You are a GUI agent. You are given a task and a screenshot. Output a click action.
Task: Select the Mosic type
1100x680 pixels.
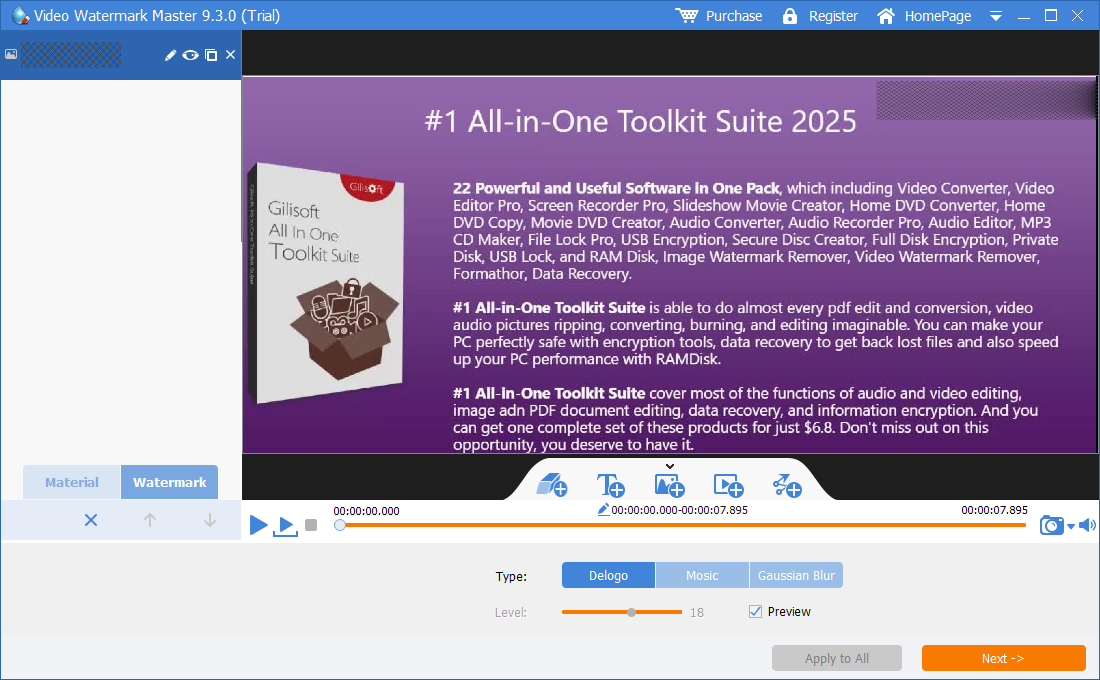[x=702, y=575]
